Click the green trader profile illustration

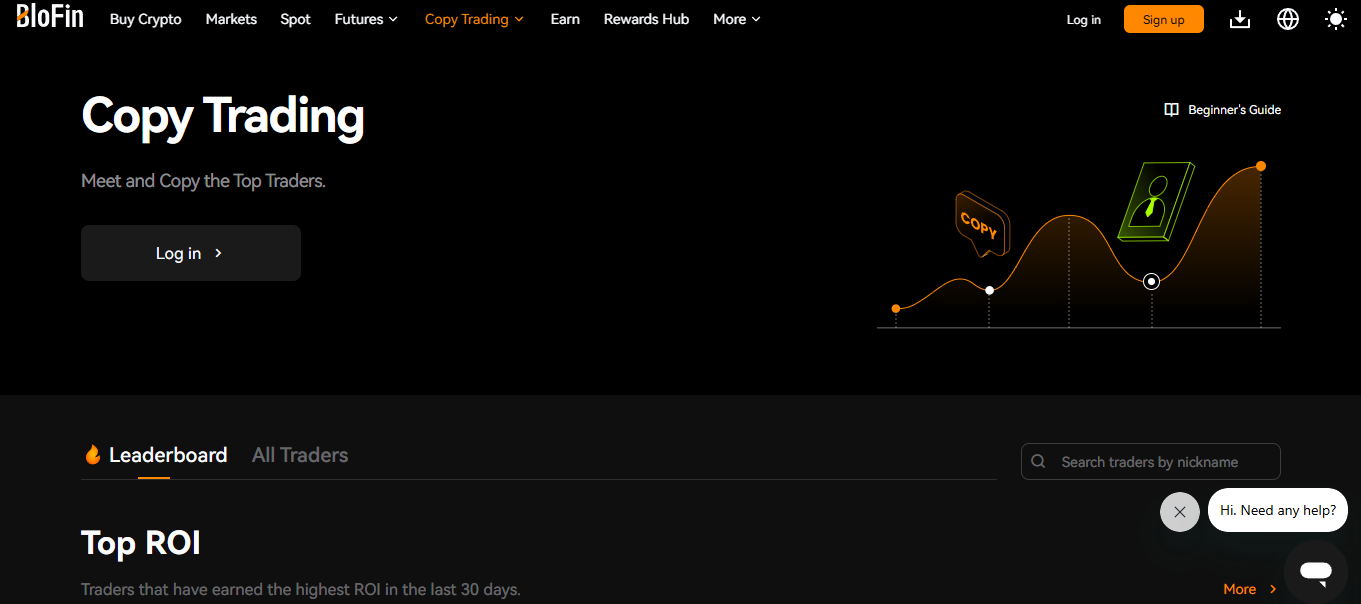(1156, 201)
